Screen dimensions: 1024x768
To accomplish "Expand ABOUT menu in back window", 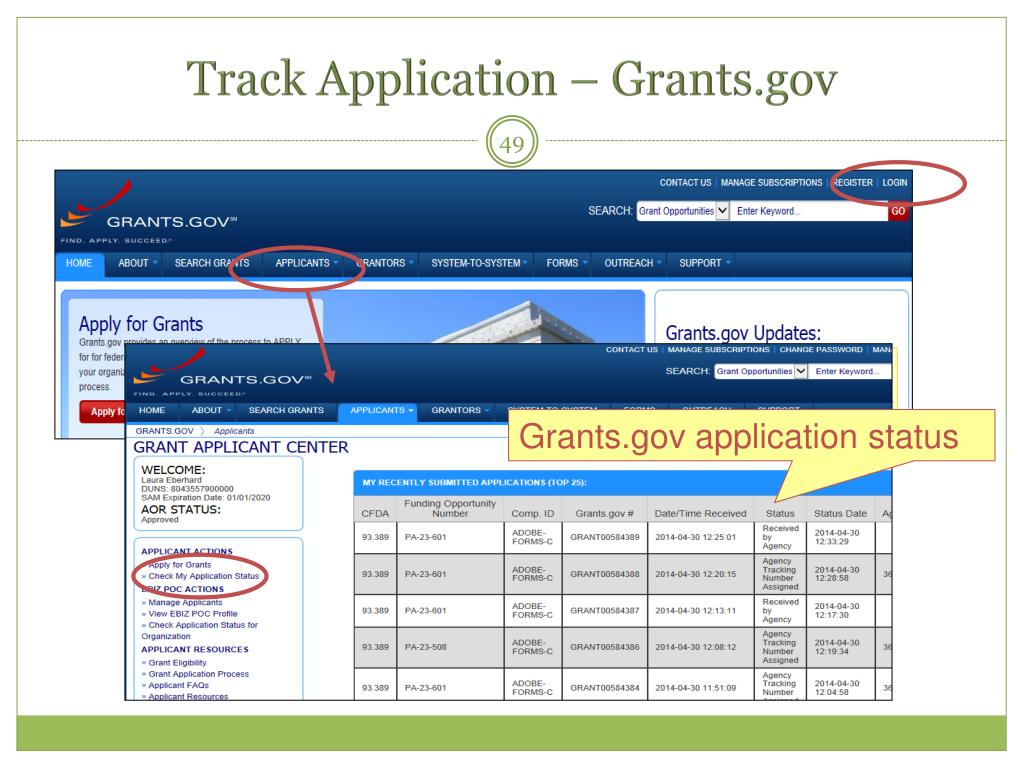I will tap(137, 263).
